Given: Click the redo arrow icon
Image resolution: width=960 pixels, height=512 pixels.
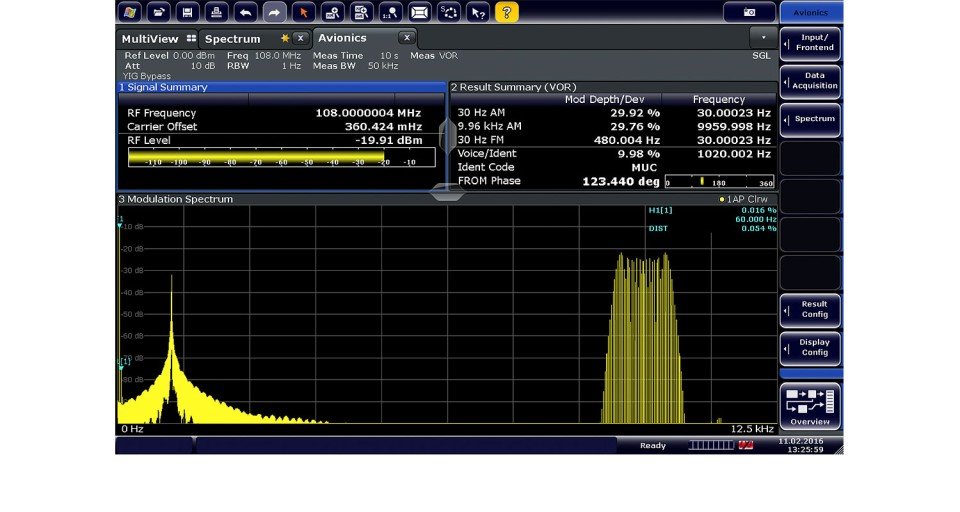Looking at the screenshot, I should point(274,12).
